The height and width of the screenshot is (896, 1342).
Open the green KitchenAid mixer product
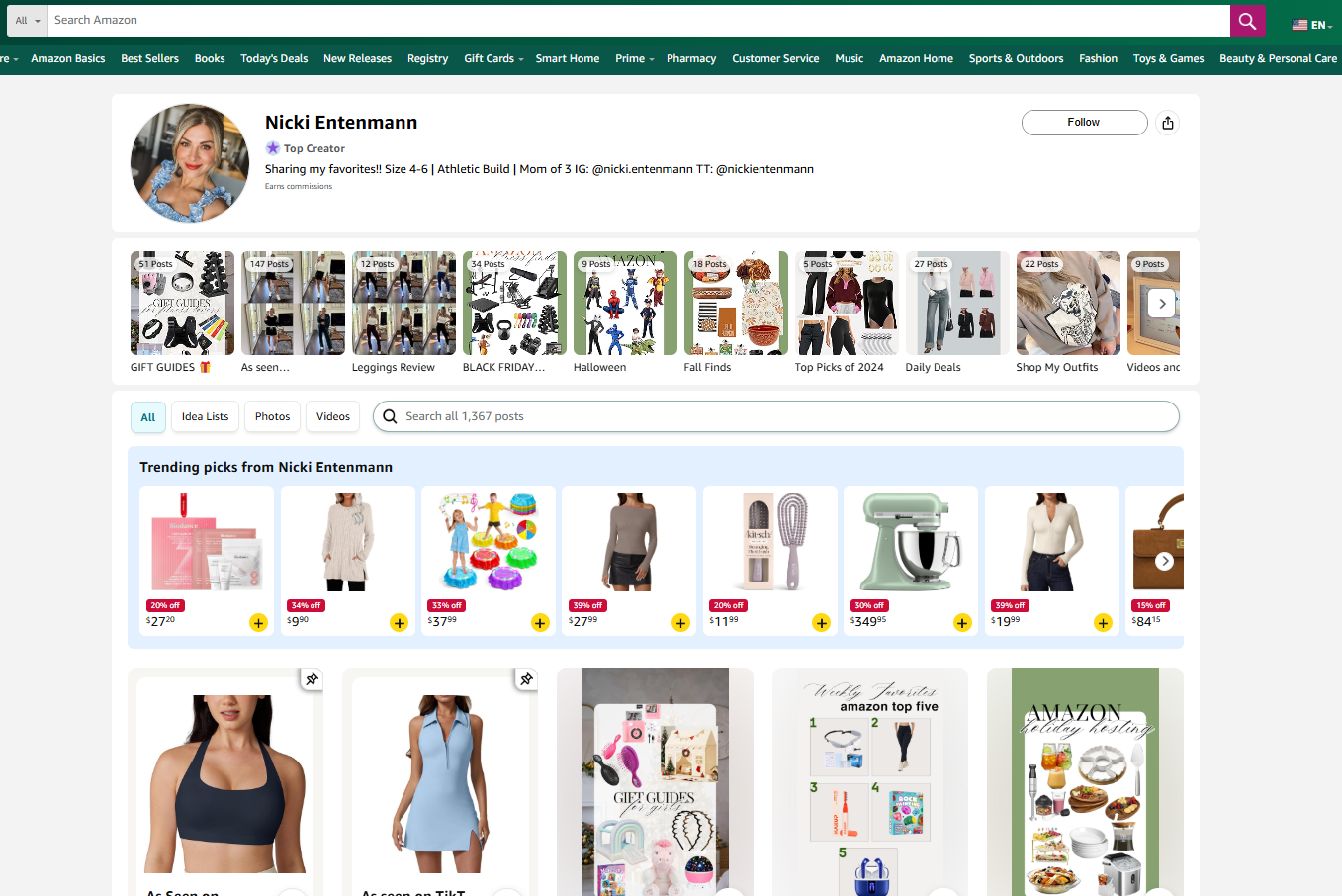(911, 542)
